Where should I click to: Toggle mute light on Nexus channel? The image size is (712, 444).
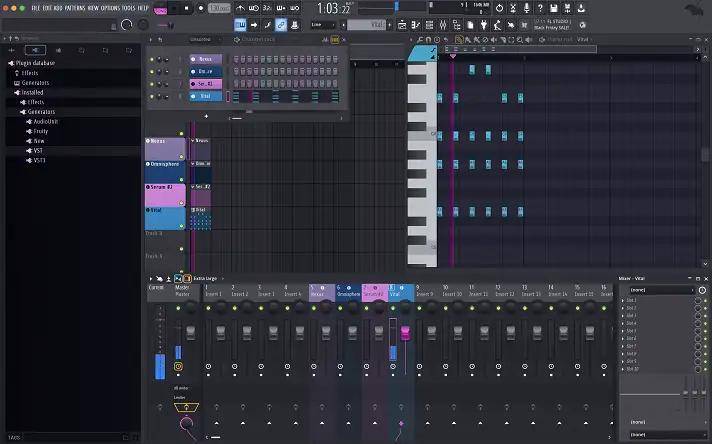tap(153, 59)
